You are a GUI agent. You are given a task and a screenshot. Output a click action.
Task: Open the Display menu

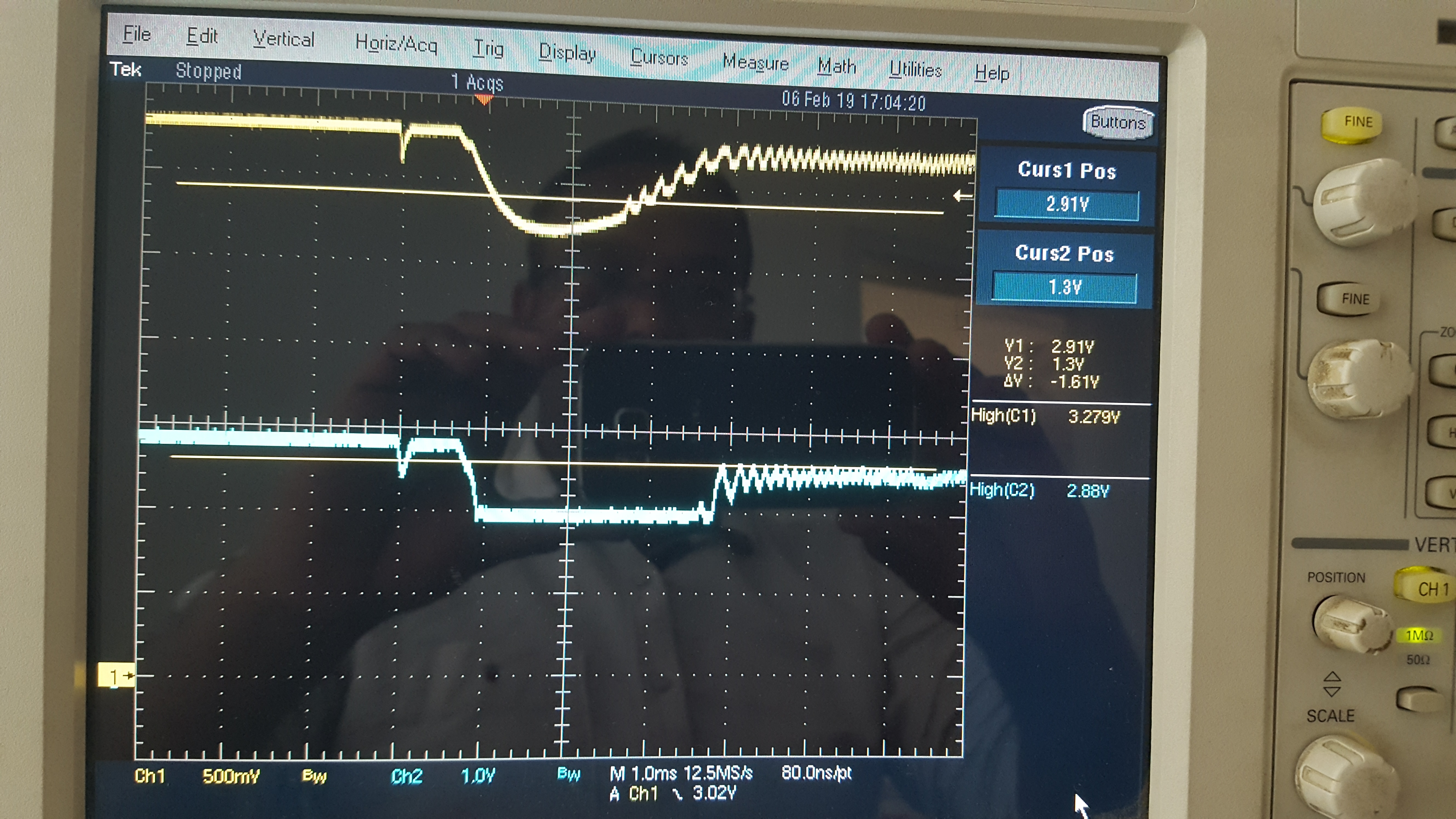point(567,53)
